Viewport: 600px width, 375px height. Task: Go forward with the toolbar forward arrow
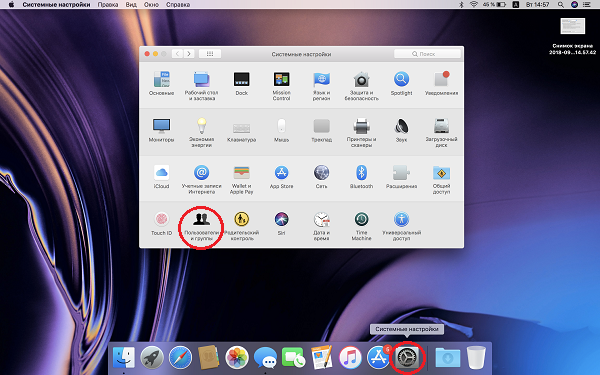[189, 54]
